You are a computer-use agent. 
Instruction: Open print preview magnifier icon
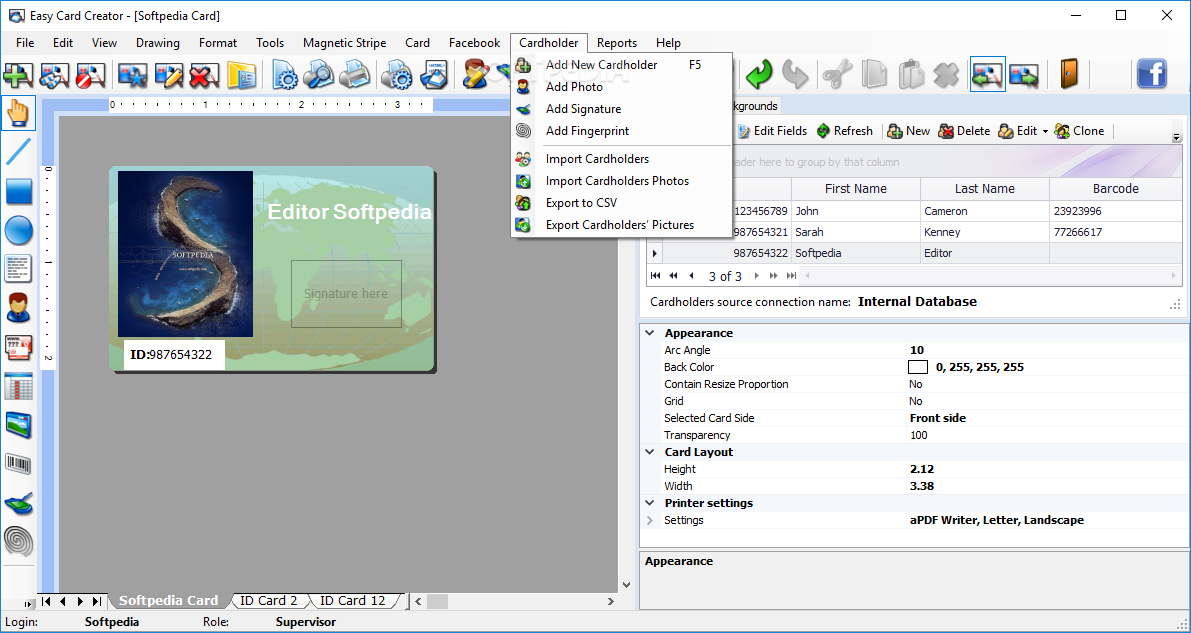click(x=319, y=74)
